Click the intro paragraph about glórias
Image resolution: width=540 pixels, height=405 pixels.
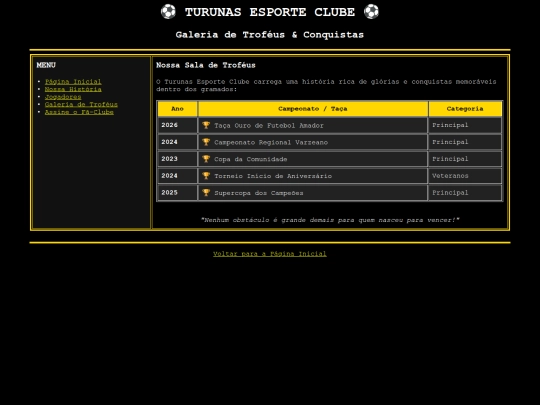pyautogui.click(x=326, y=85)
